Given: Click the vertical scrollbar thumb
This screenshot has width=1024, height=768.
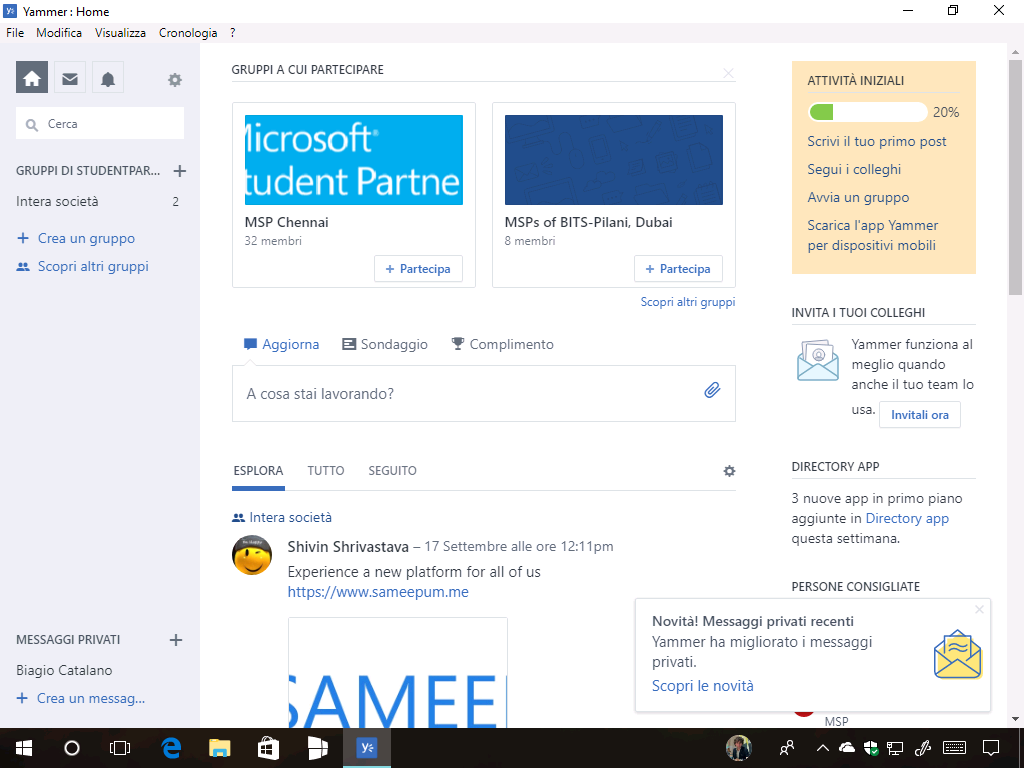Looking at the screenshot, I should coord(1015,176).
